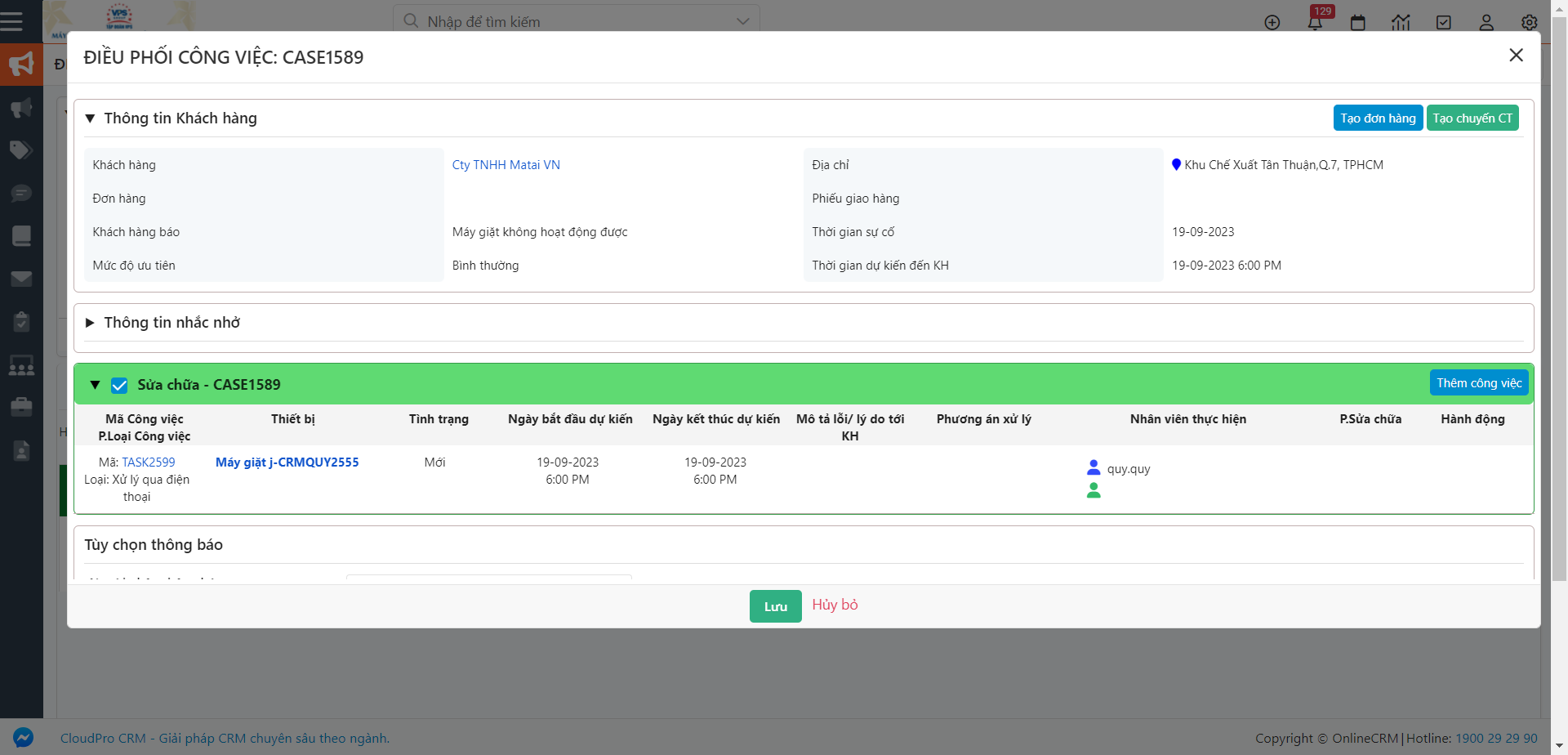1568x755 pixels.
Task: Click the Hành động column header
Action: [1472, 419]
